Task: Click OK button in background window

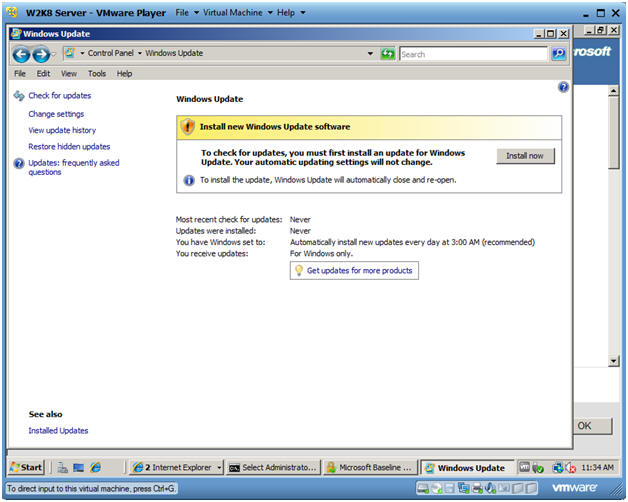Action: pos(593,426)
